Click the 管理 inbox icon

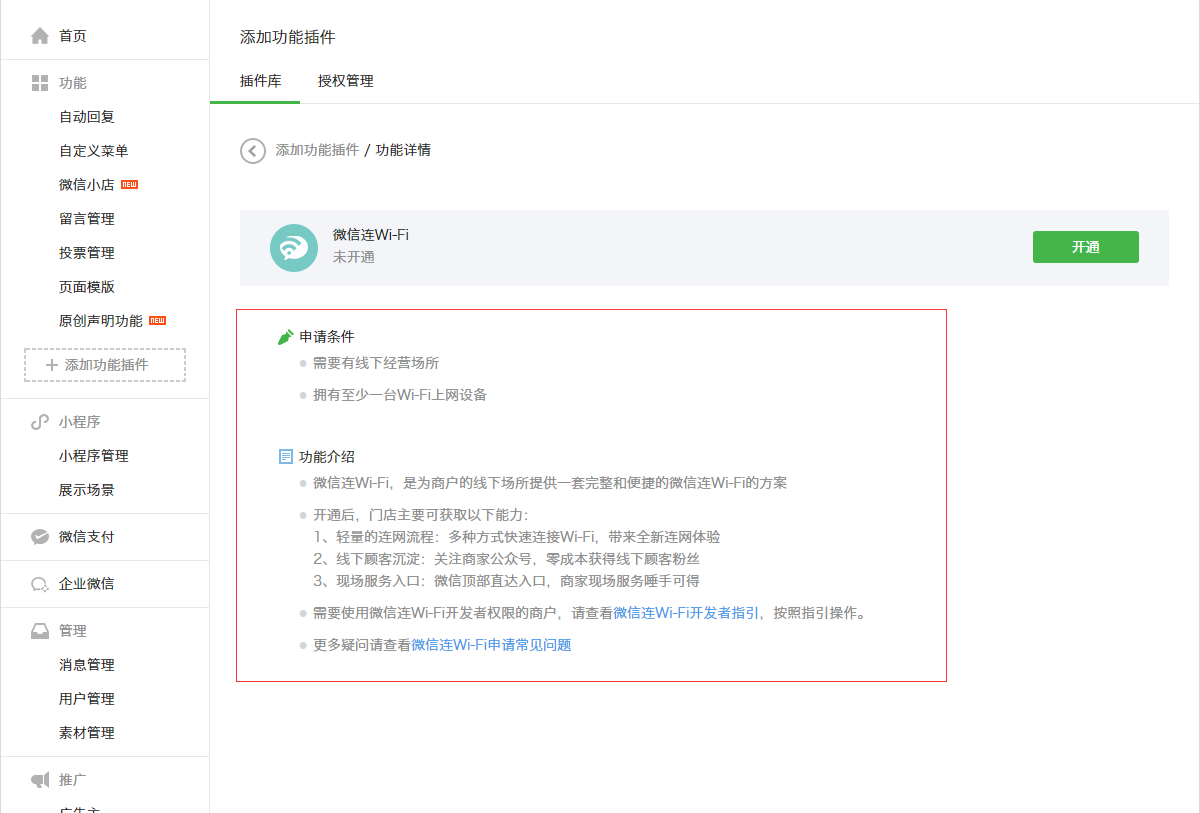coord(40,631)
